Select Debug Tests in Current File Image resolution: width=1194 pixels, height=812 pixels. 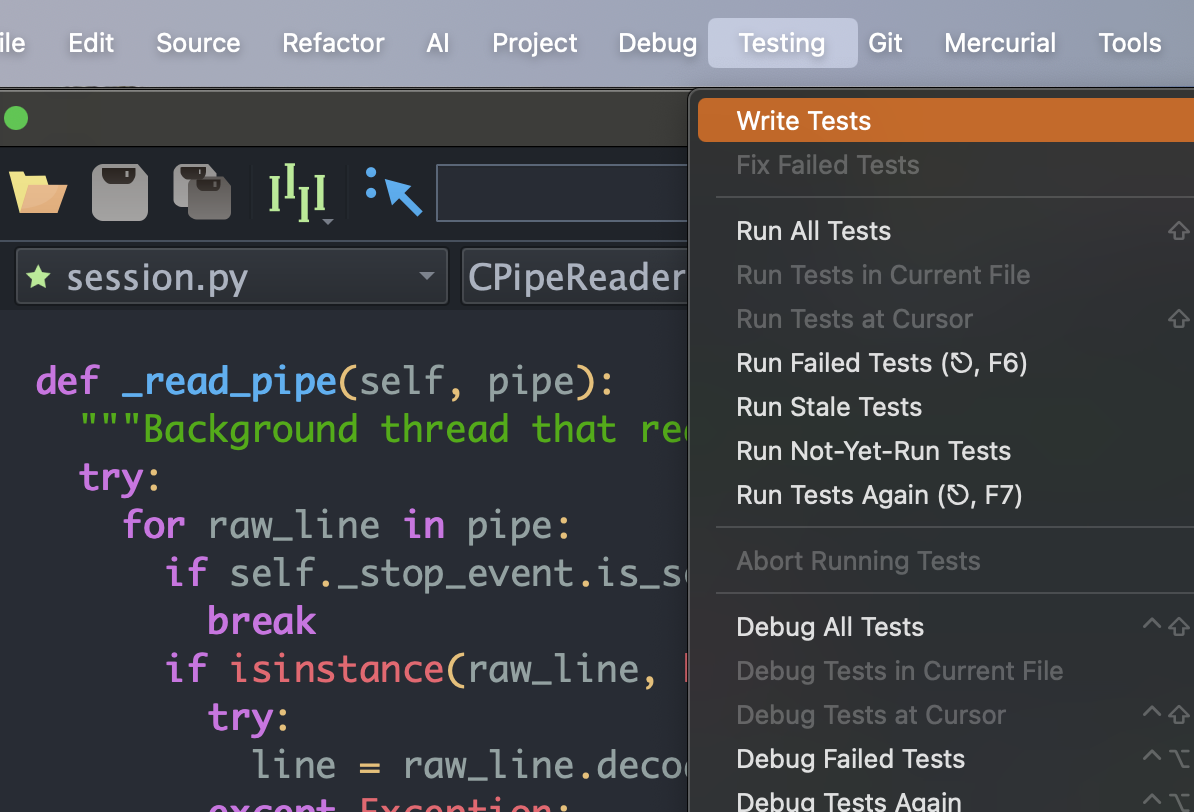point(946,671)
